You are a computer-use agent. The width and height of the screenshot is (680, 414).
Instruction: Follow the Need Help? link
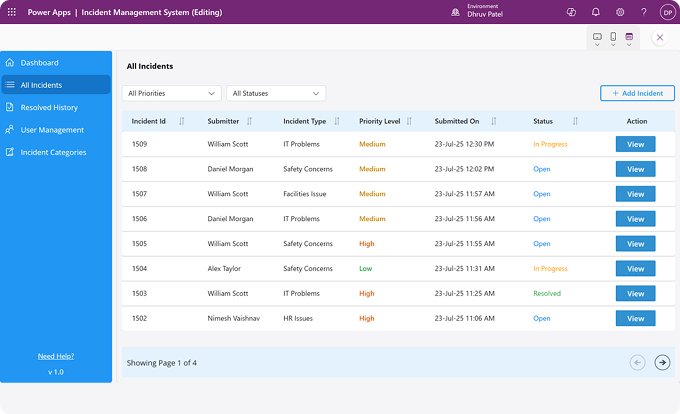click(55, 356)
